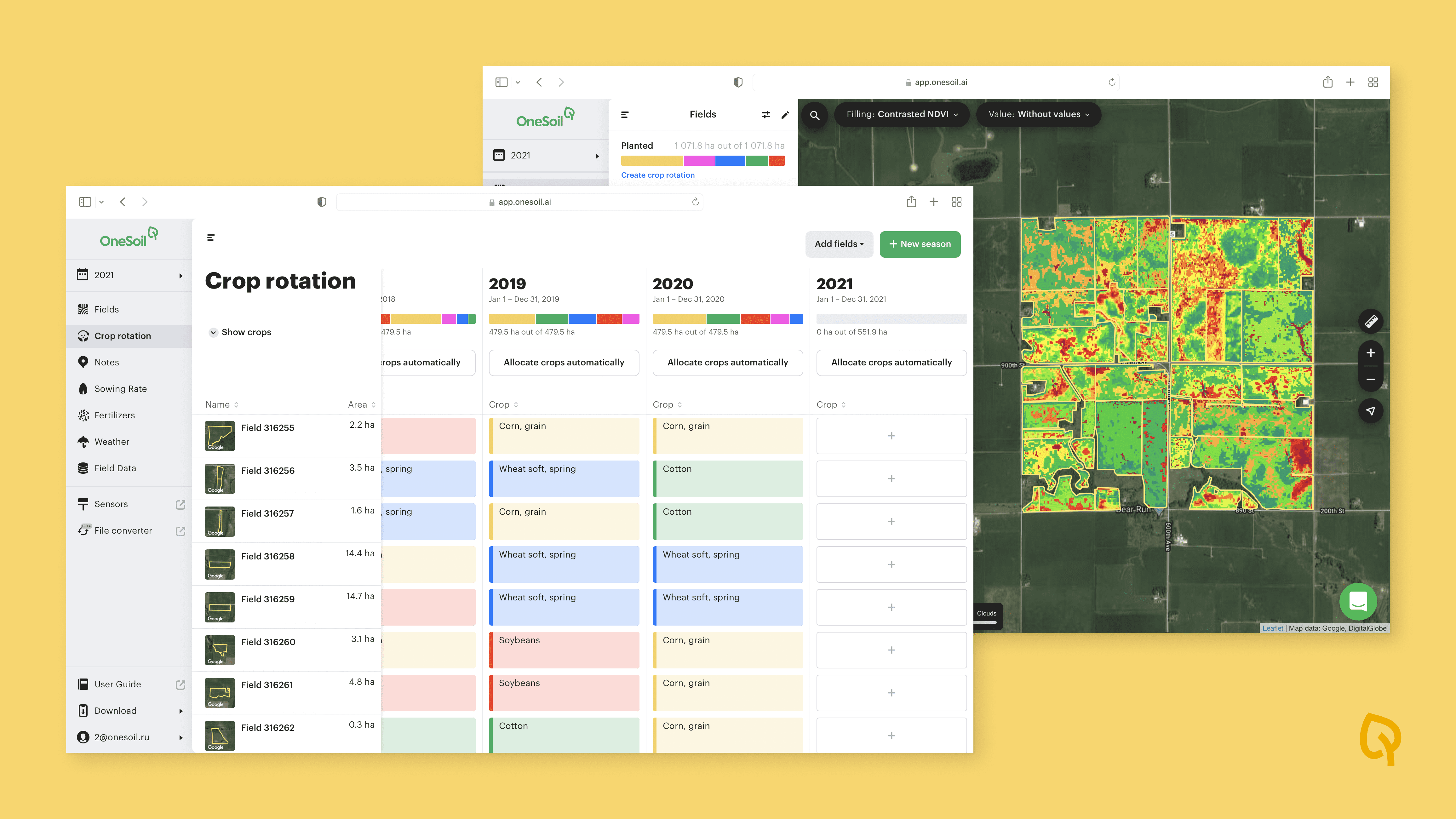Screen dimensions: 1456x819
Task: Click the green New season button
Action: click(920, 244)
